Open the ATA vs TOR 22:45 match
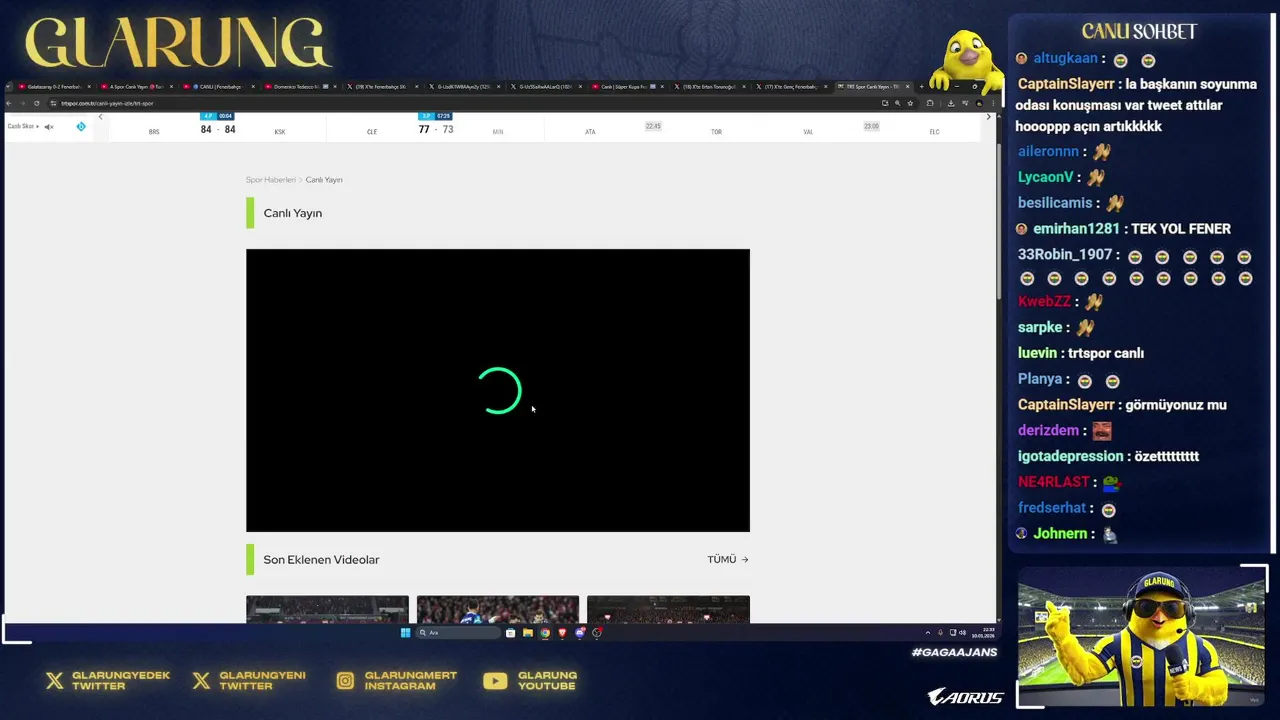 [x=653, y=128]
